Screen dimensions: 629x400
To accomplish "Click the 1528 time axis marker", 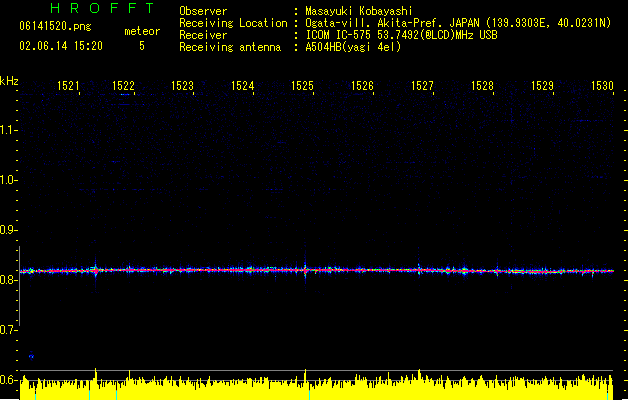I will click(x=483, y=86).
